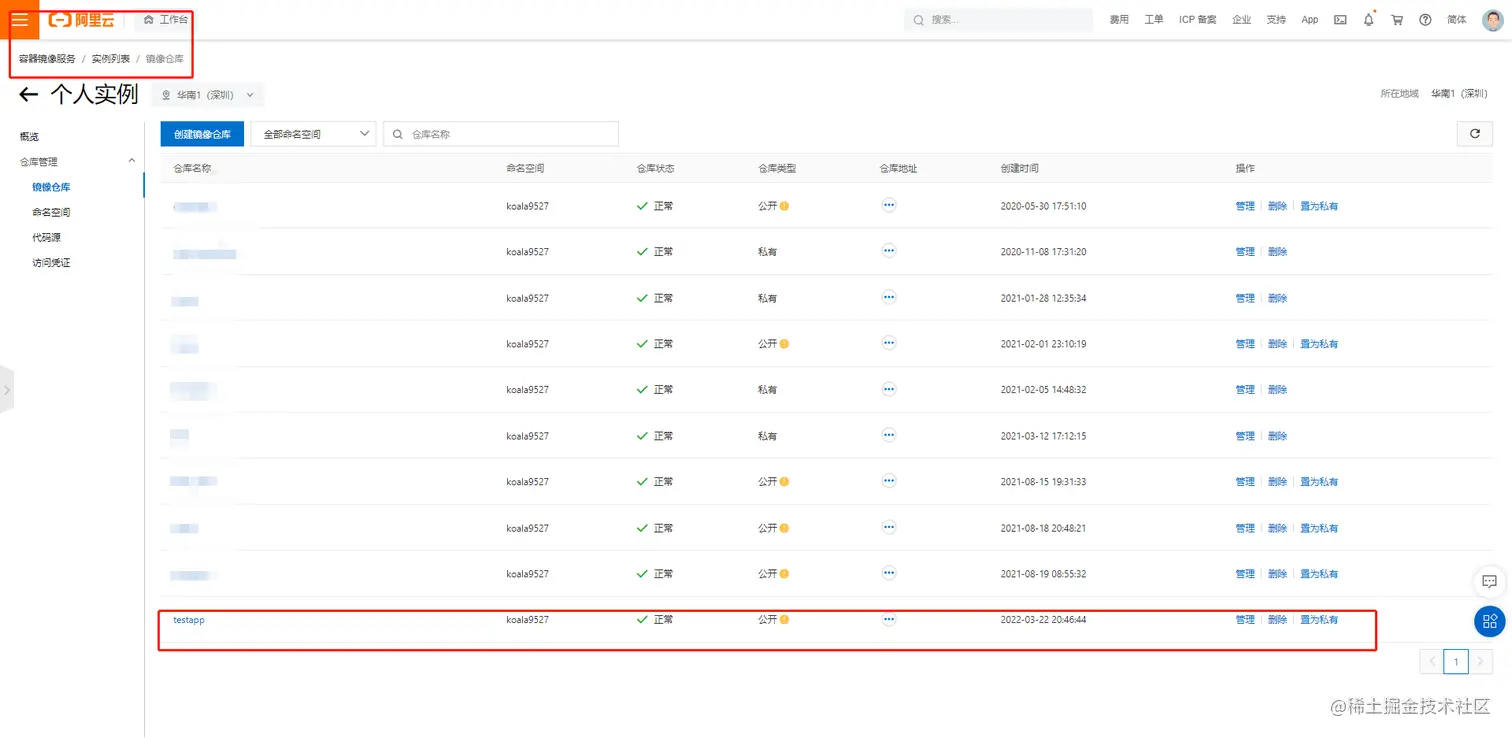Viewport: 1512px width, 738px height.
Task: Open the App menu in the top bar
Action: pos(1310,20)
